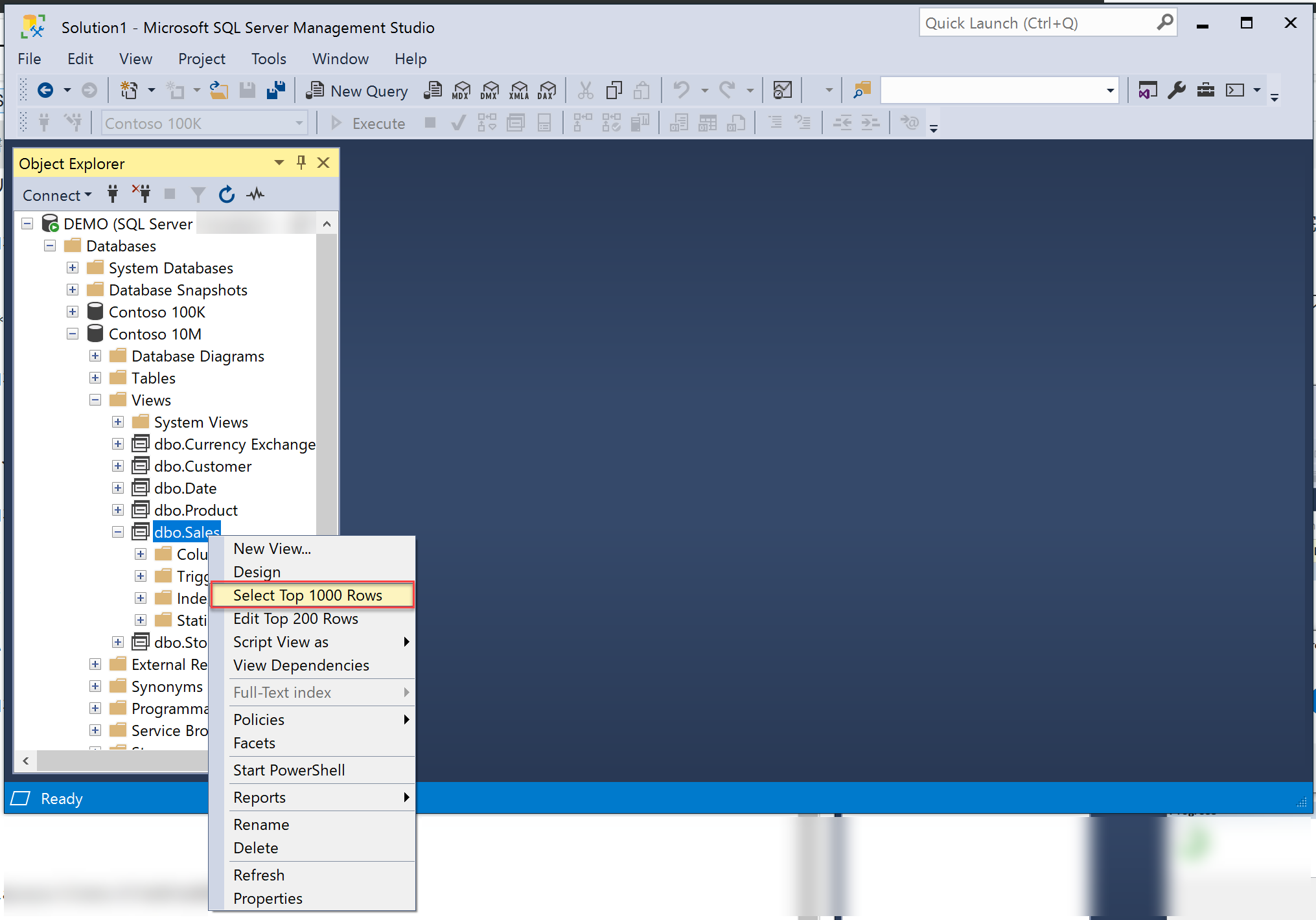Click the Activity Monitor pulse icon

pos(256,194)
